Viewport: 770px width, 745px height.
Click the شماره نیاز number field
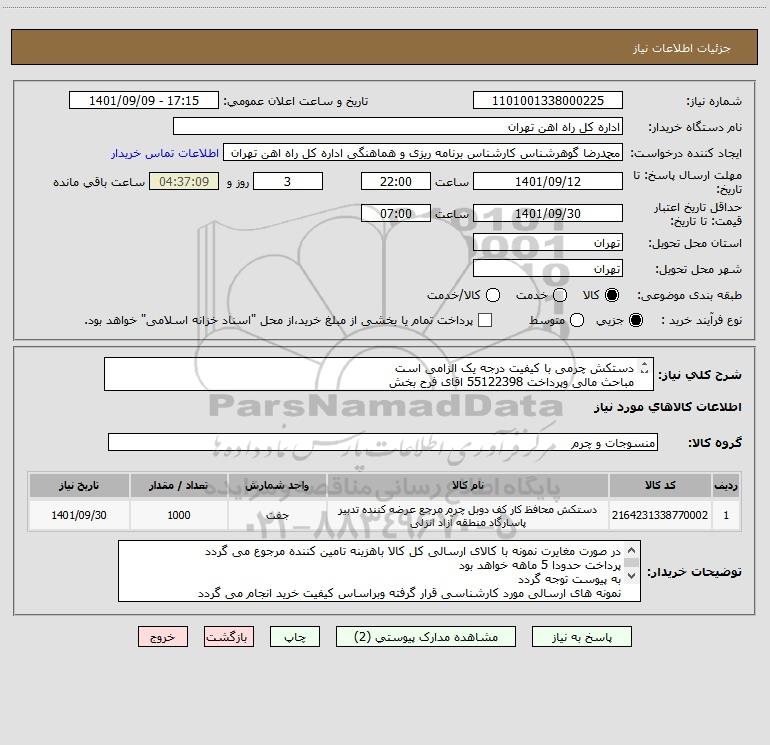click(x=548, y=101)
